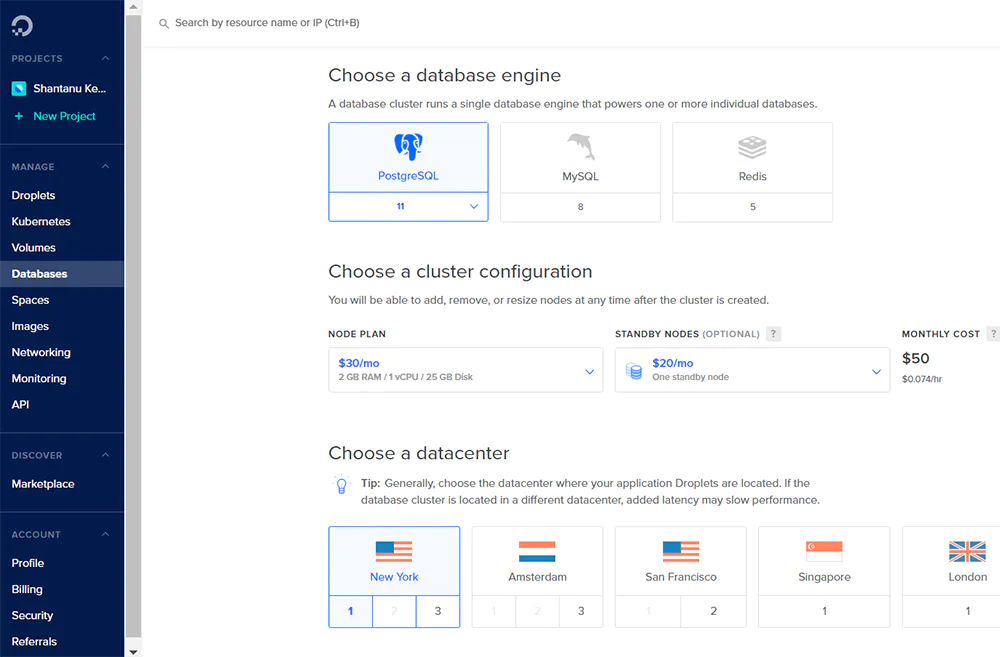Click the Standby Nodes help icon
Screen dimensions: 1000x657
pyautogui.click(x=774, y=334)
